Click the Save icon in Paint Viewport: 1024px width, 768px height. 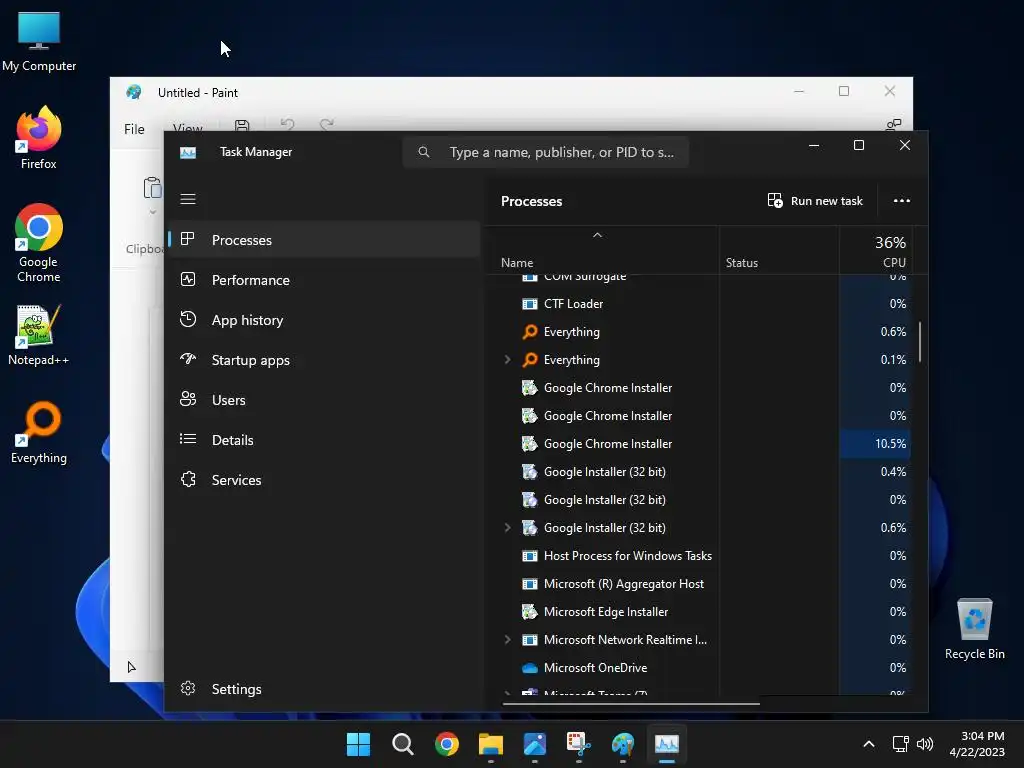click(242, 125)
